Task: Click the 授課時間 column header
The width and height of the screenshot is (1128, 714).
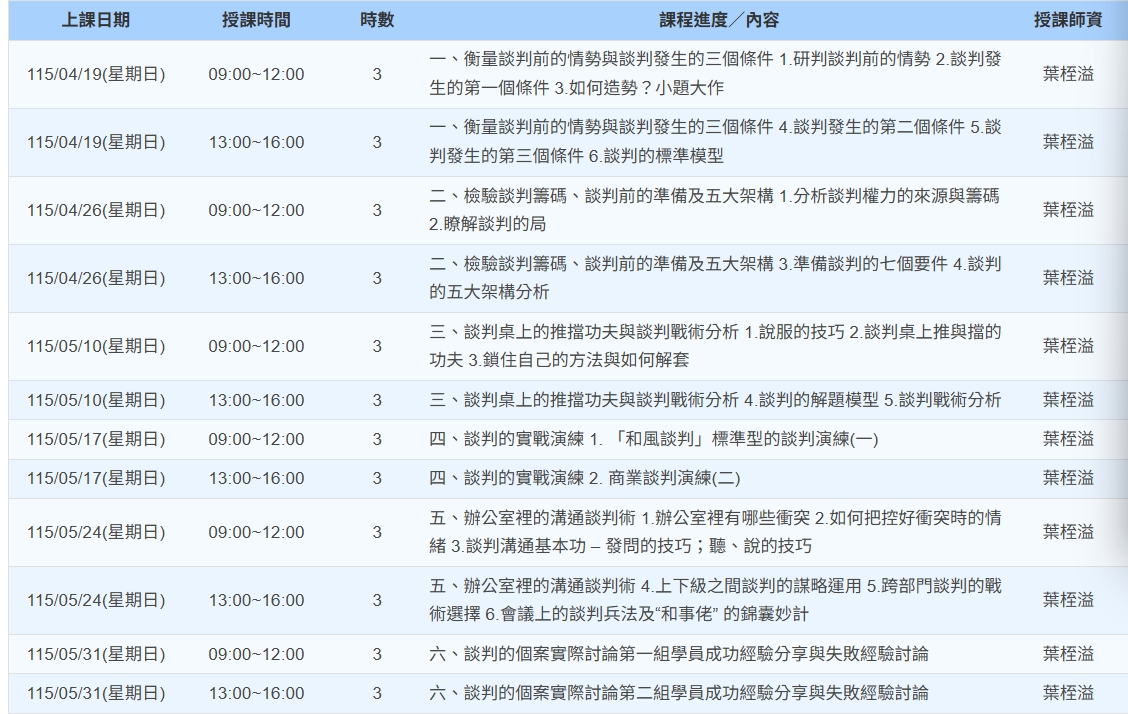Action: tap(256, 20)
